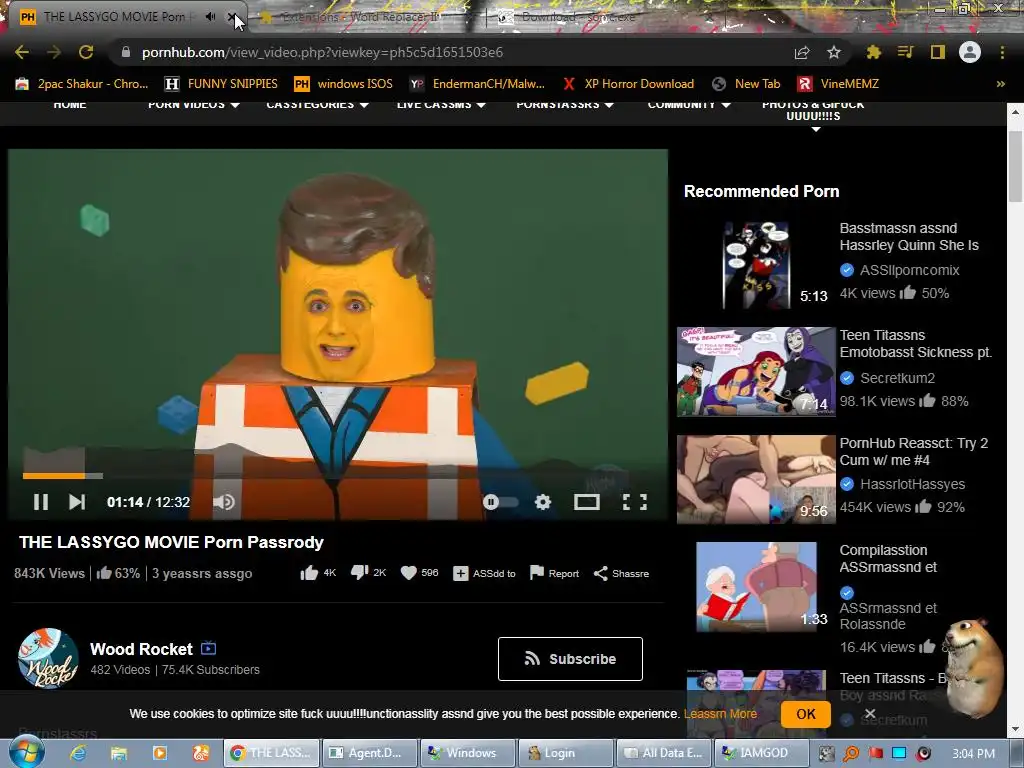Viewport: 1024px width, 768px height.
Task: Expand the Community menu dropdown arrow
Action: [726, 105]
